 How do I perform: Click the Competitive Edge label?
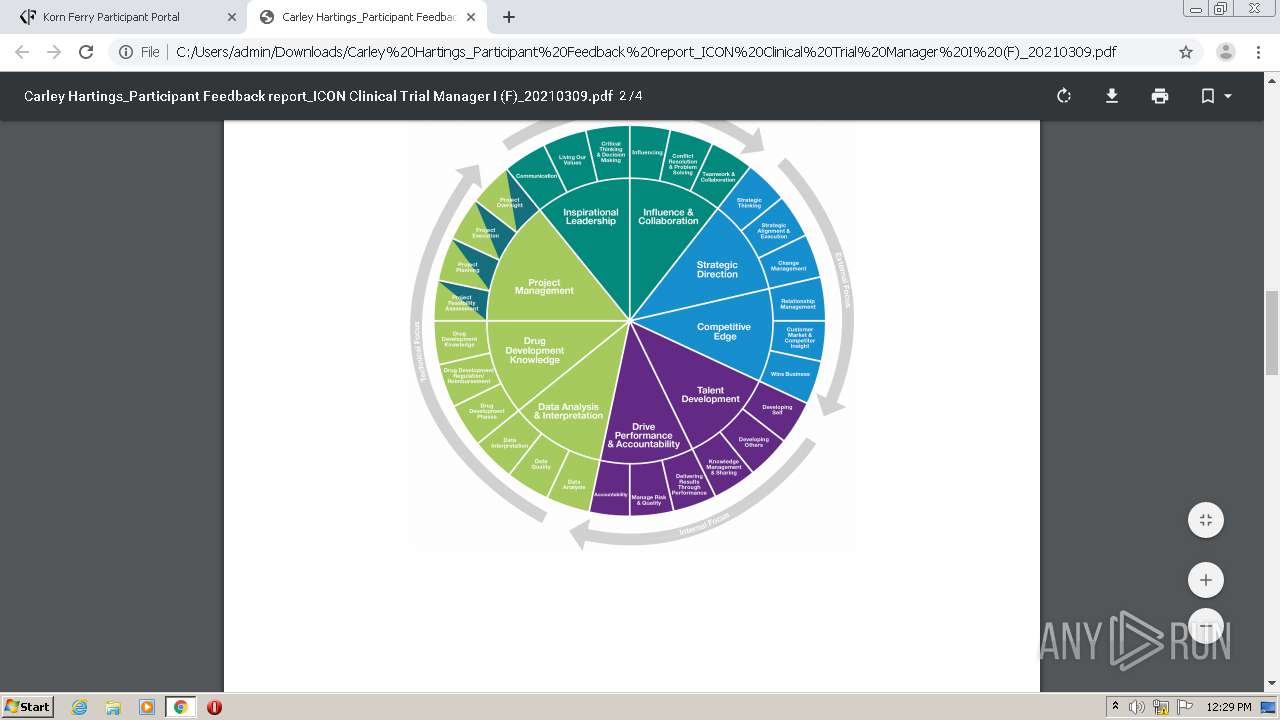pos(724,332)
